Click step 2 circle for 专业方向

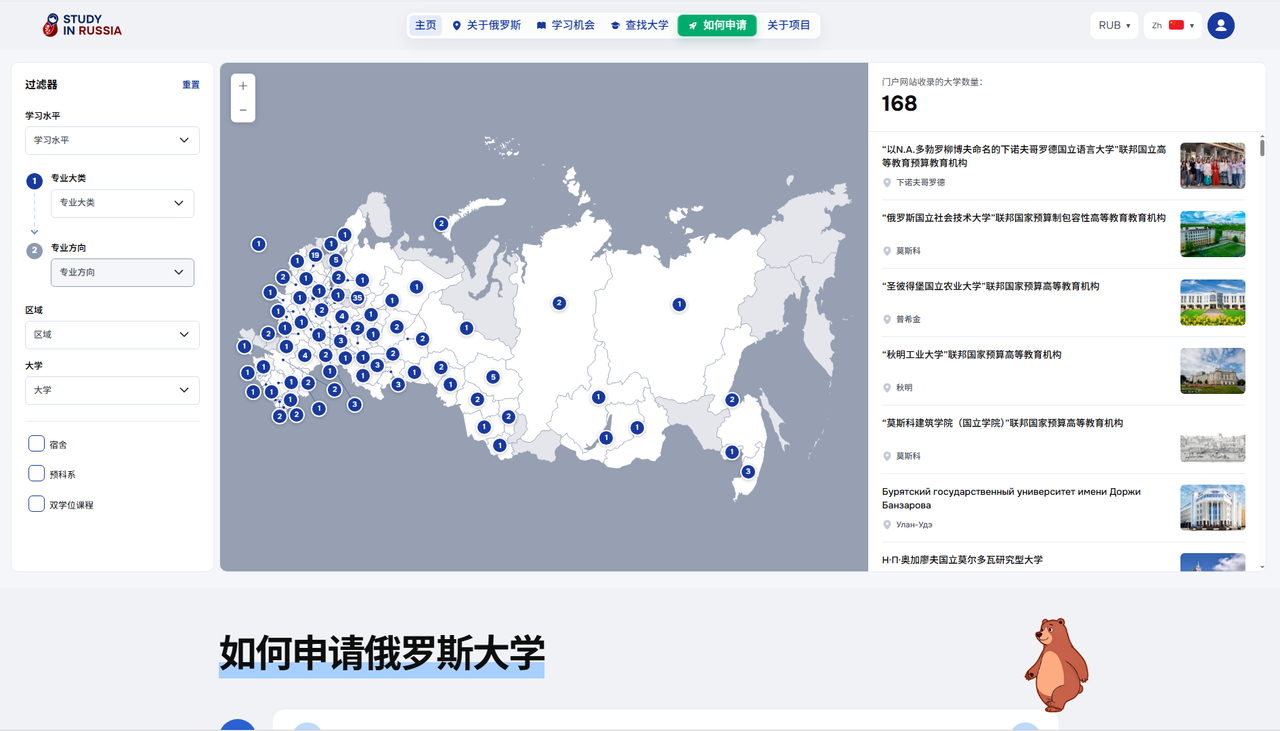click(x=35, y=250)
